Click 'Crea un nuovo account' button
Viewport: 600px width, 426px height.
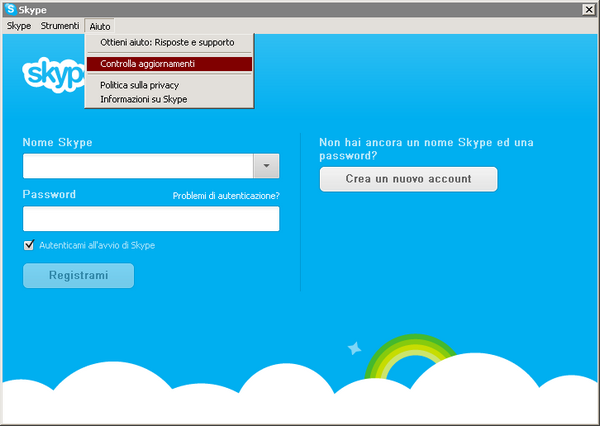(x=408, y=179)
